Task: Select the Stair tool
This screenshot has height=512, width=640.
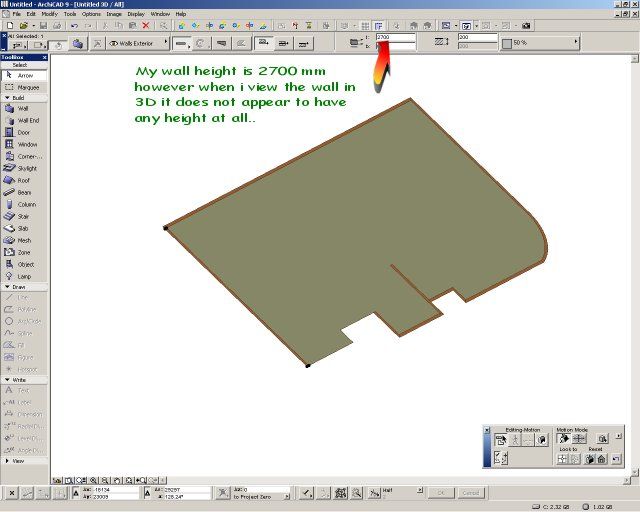Action: 24,216
